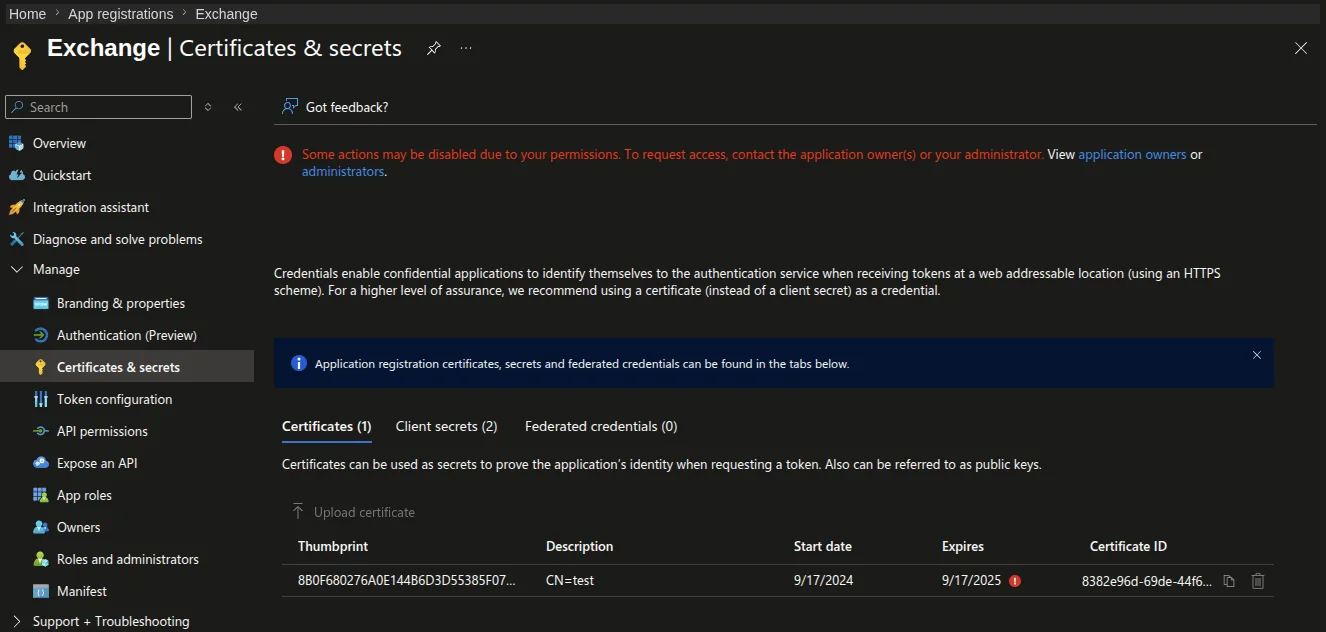Click the Branding & properties icon

click(x=41, y=303)
